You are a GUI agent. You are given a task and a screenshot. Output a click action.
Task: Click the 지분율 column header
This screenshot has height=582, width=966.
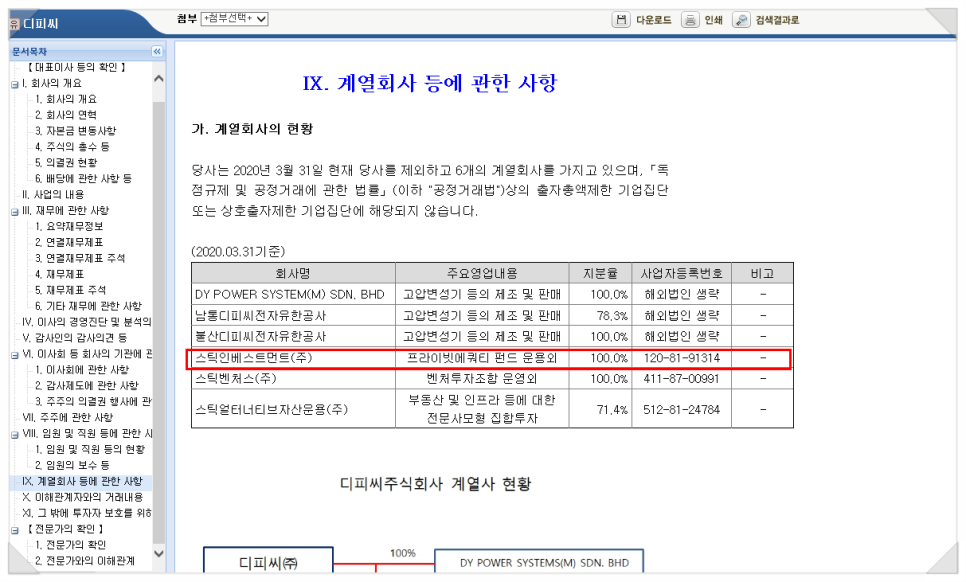coord(601,273)
